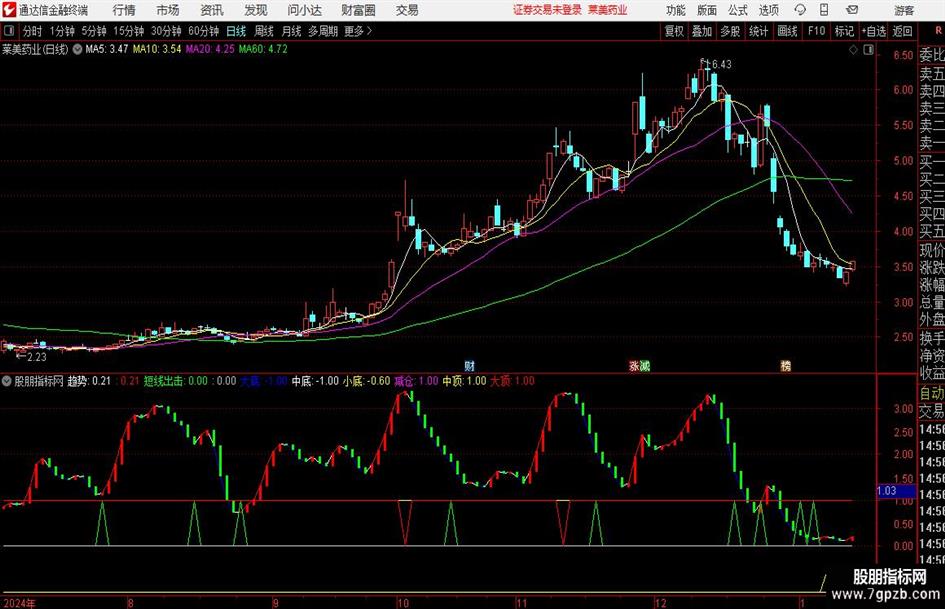Screen dimensions: 945x609
Task: Click the MA60: 4.72 value label
Action: click(263, 49)
